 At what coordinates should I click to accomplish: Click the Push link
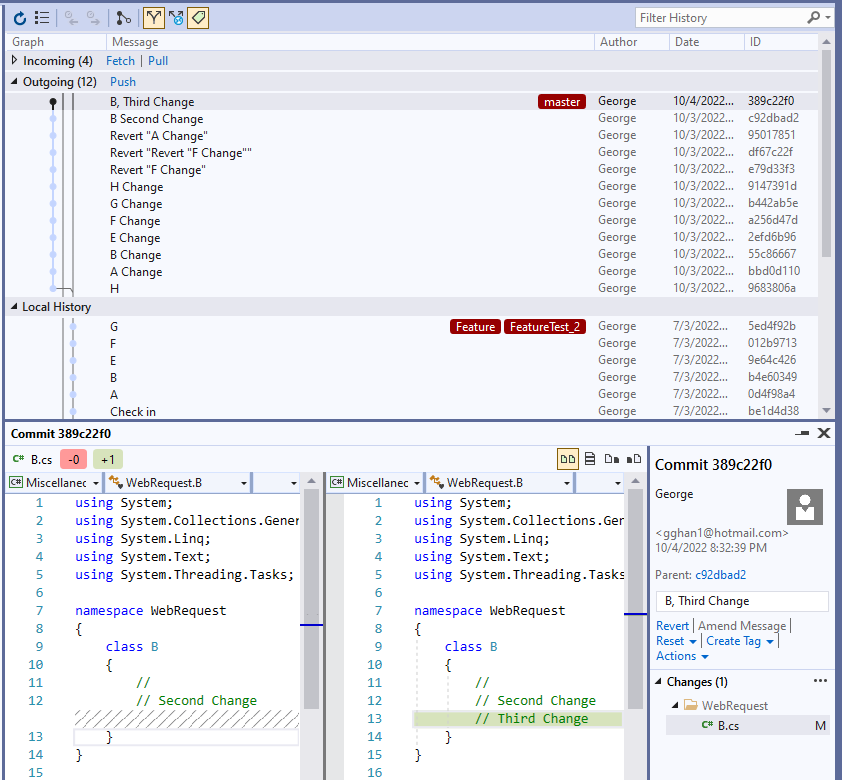tap(123, 82)
